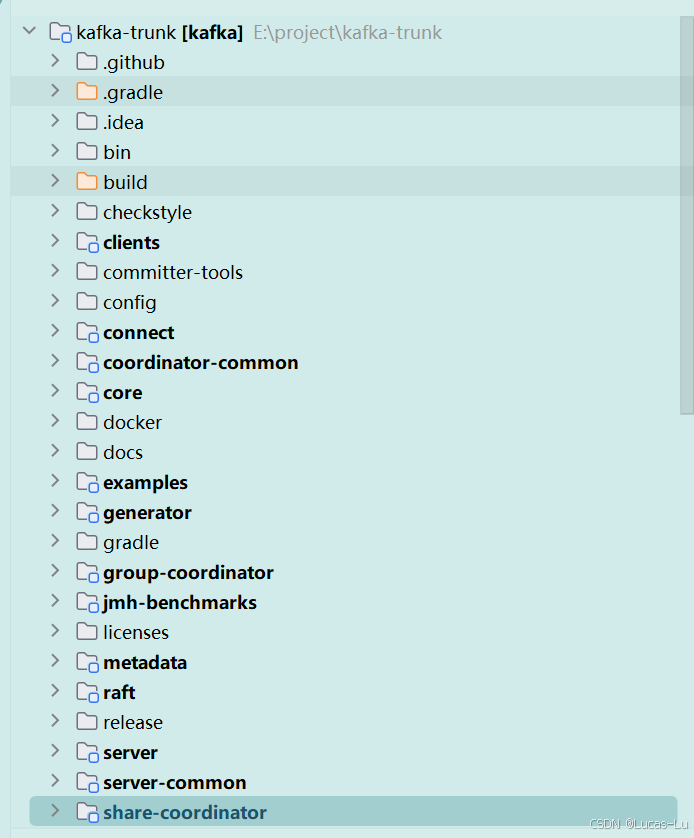This screenshot has height=838, width=694.
Task: Expand the release folder chevron
Action: coord(55,721)
